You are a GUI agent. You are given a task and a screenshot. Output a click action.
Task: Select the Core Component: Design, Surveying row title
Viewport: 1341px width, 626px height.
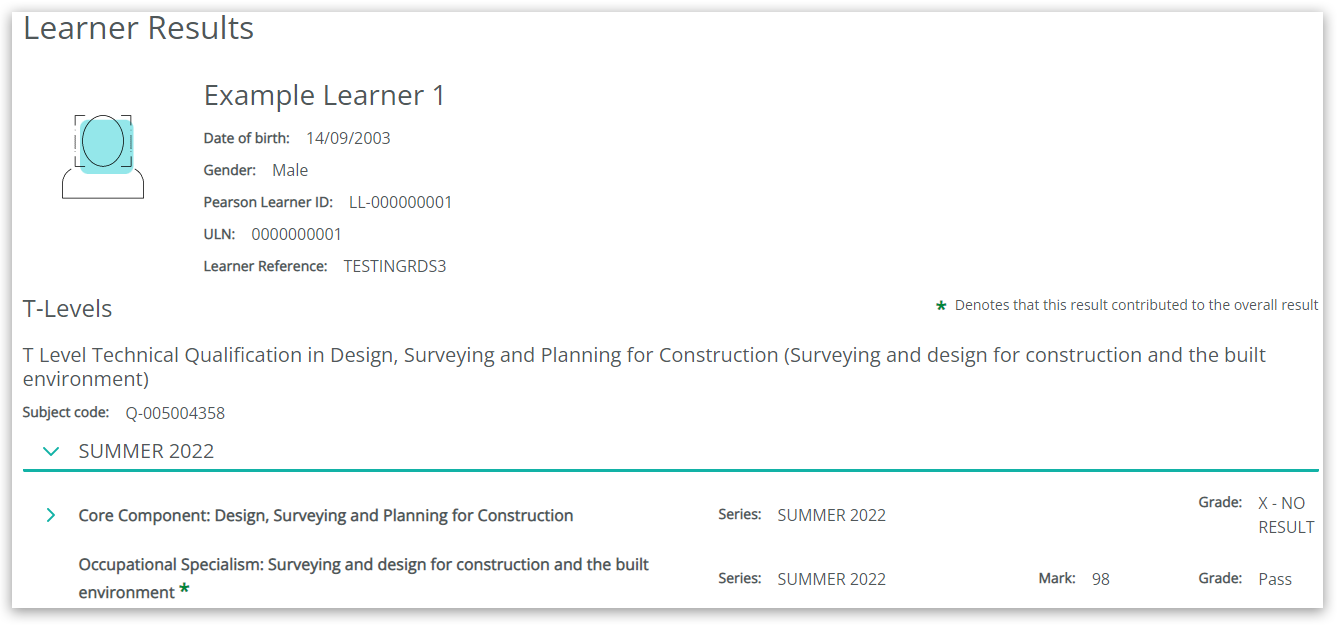tap(326, 516)
